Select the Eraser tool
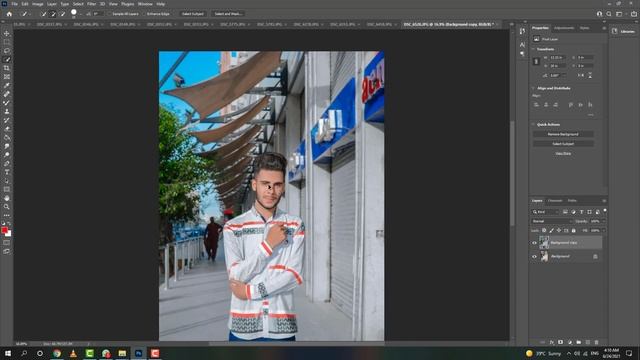The height and width of the screenshot is (360, 640). (7, 129)
